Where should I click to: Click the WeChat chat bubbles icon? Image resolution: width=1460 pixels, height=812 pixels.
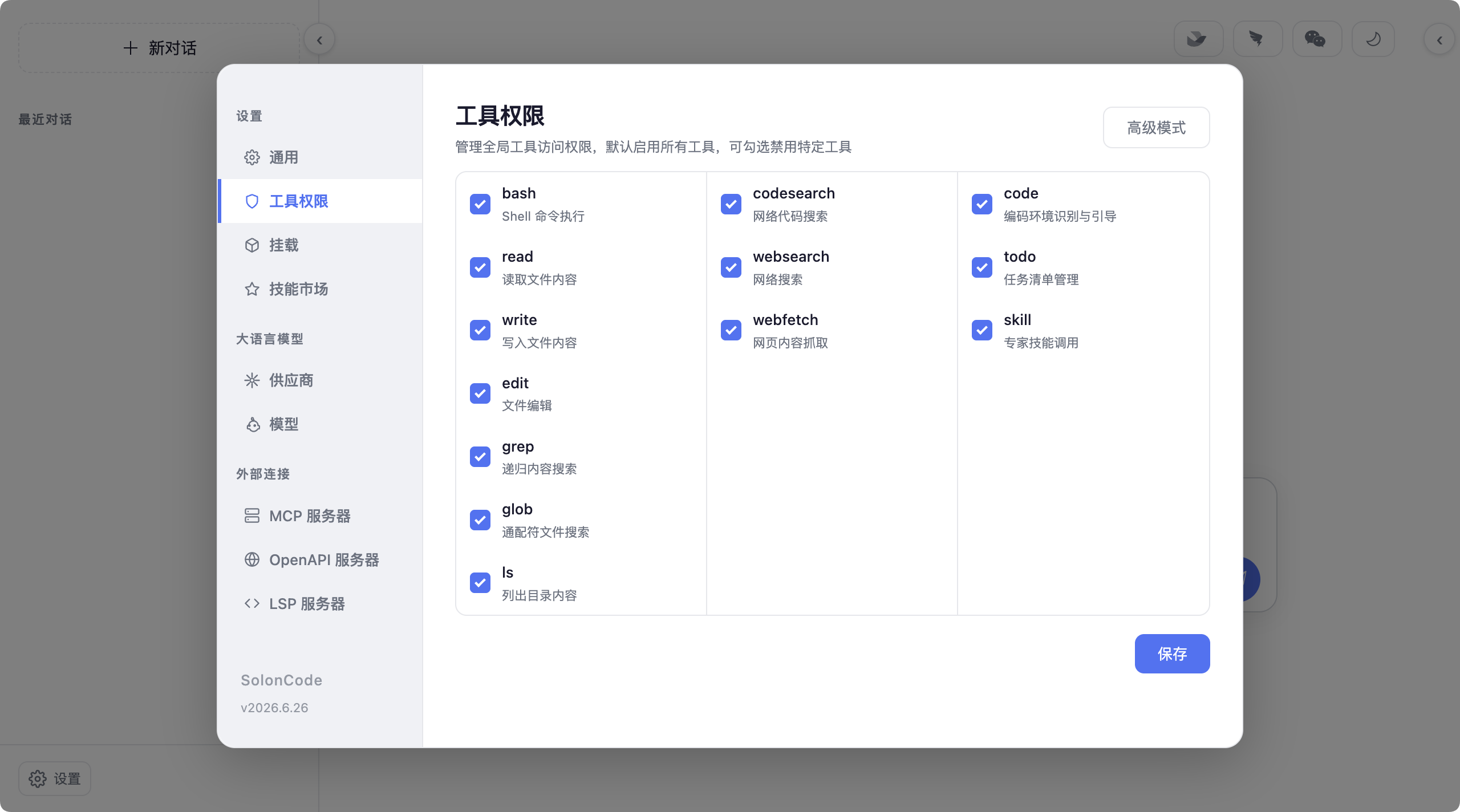(x=1316, y=39)
